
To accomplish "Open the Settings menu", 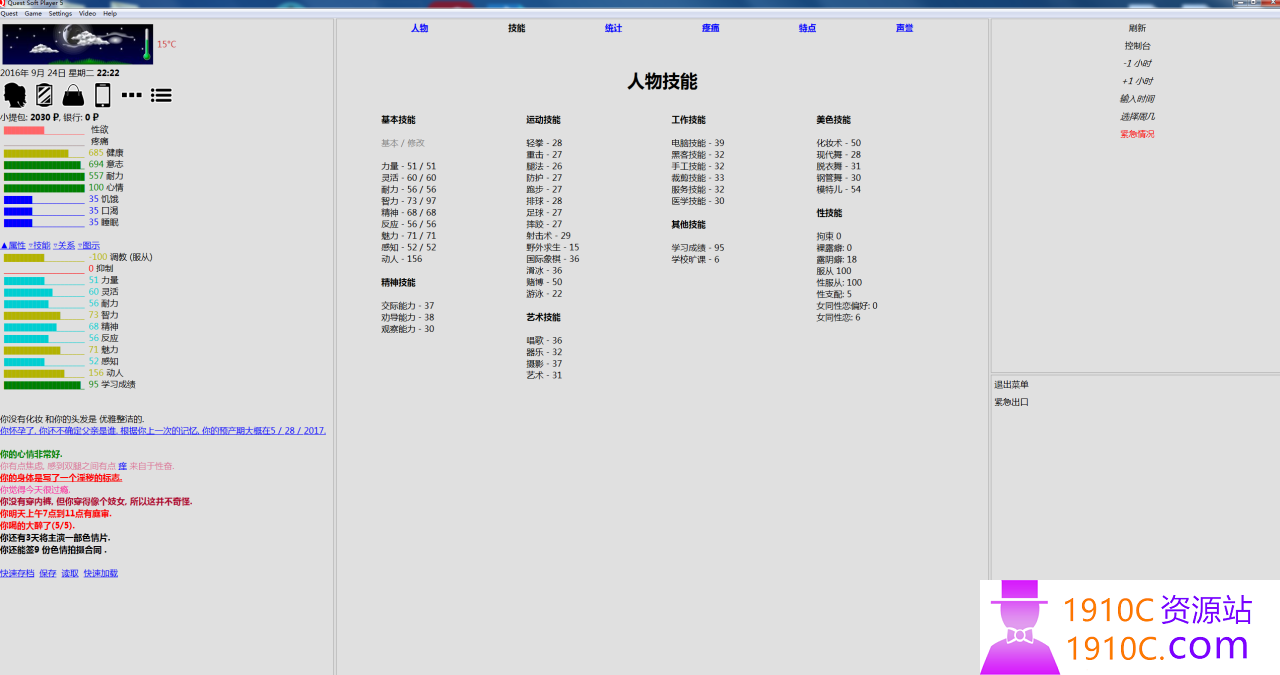I will [60, 14].
